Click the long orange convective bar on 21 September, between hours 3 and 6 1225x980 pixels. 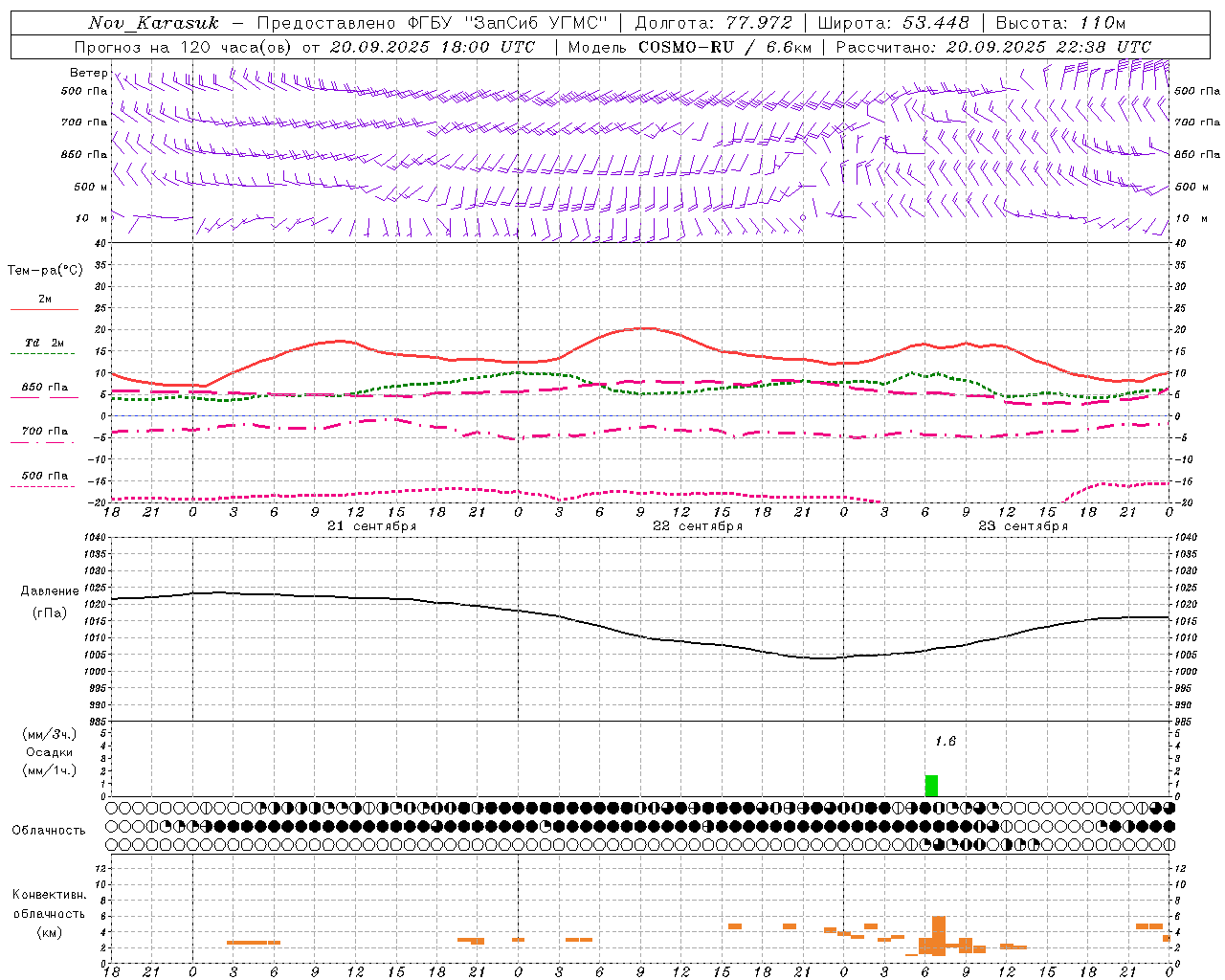(x=254, y=943)
